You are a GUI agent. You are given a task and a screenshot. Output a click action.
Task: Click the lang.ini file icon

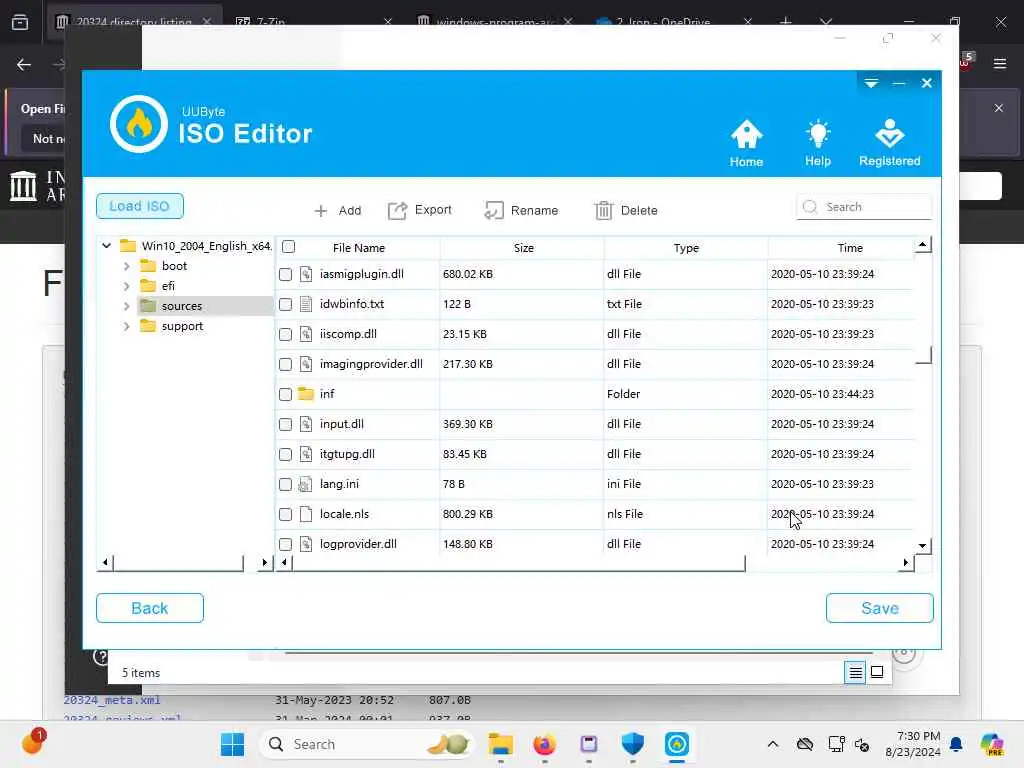[x=305, y=485]
